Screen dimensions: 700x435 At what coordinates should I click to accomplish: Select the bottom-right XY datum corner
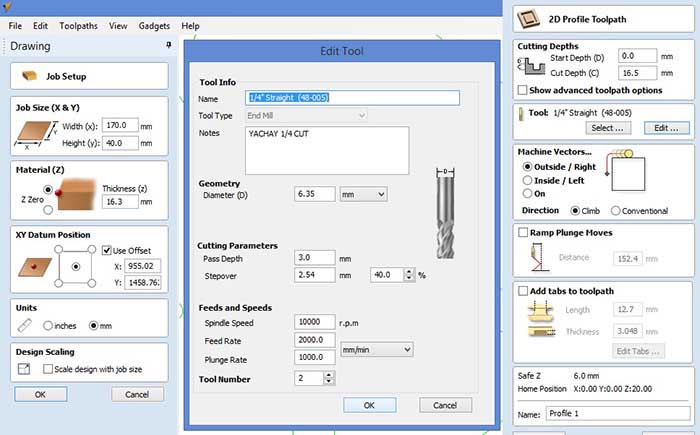(x=92, y=283)
